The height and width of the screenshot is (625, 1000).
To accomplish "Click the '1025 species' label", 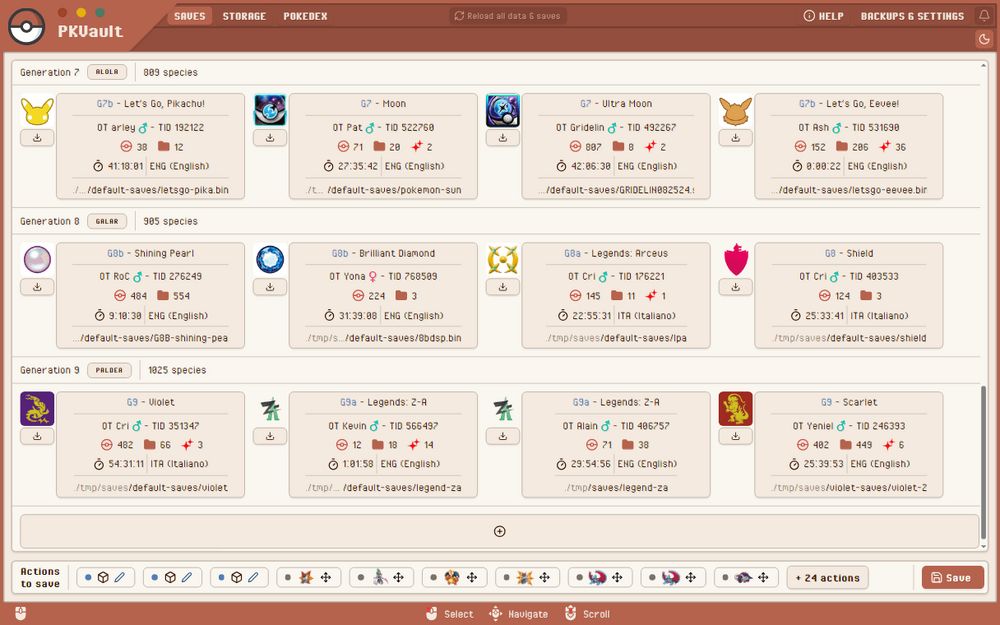I will click(177, 370).
